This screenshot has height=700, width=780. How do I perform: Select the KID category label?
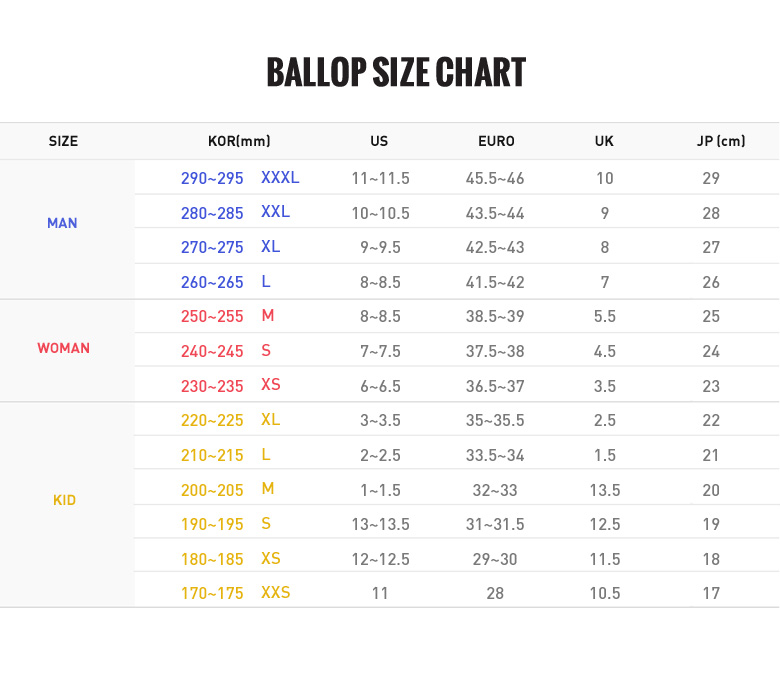pyautogui.click(x=64, y=500)
